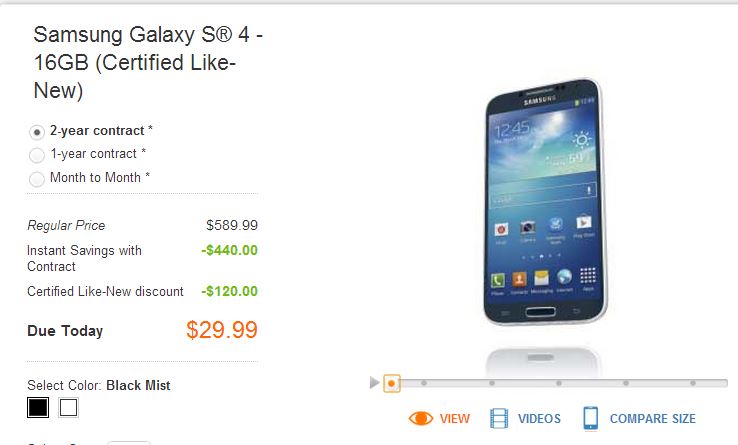The width and height of the screenshot is (738, 445).
Task: Pick the white color swatch
Action: click(x=68, y=407)
